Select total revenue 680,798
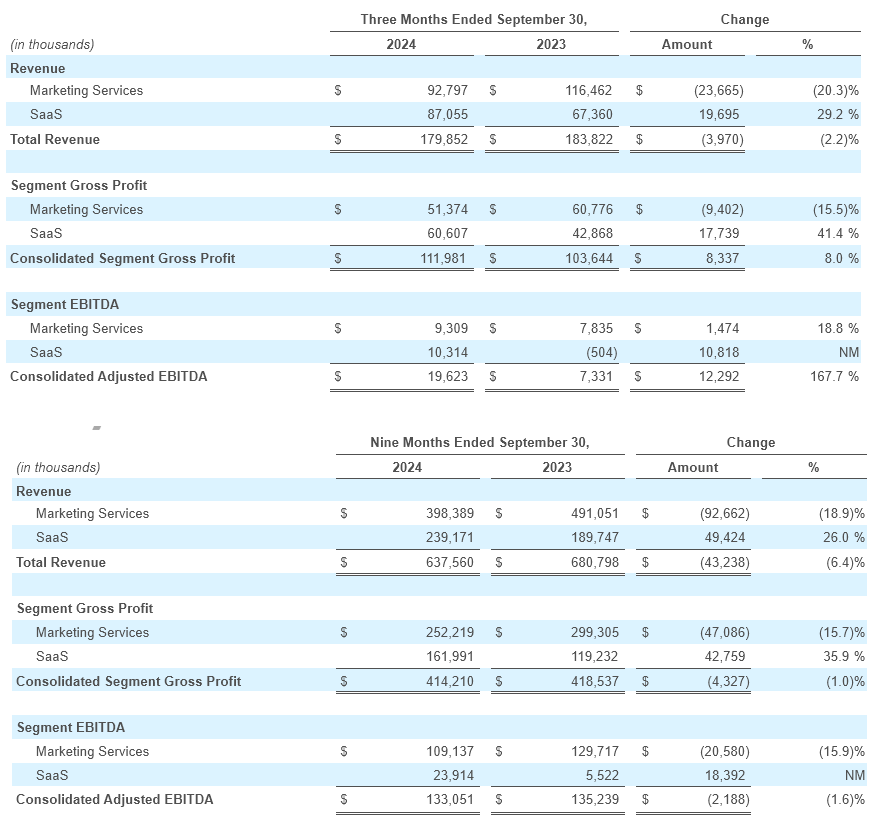Screen dimensions: 890x830 point(594,563)
